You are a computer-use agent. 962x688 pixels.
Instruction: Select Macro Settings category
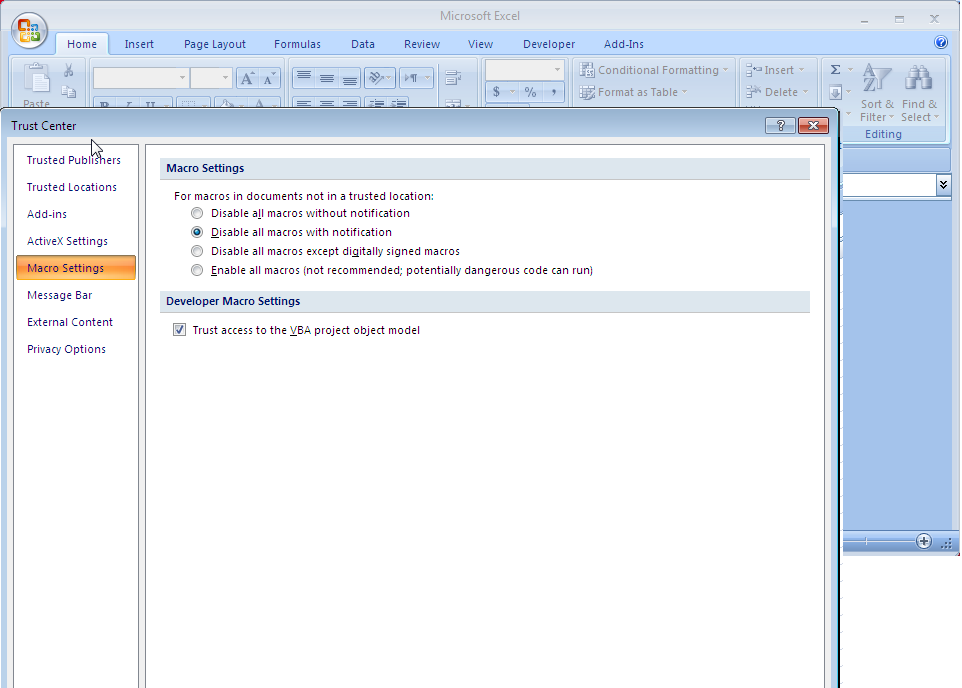[x=76, y=268]
